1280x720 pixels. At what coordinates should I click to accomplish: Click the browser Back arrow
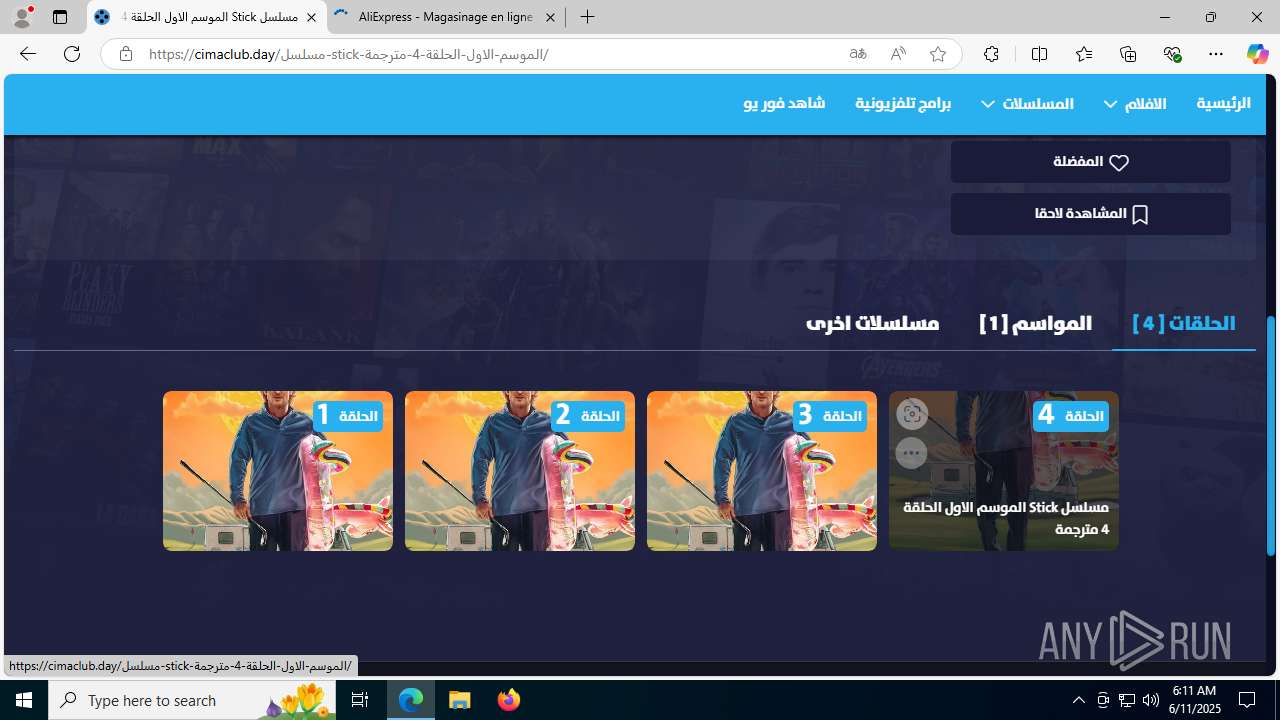(27, 54)
